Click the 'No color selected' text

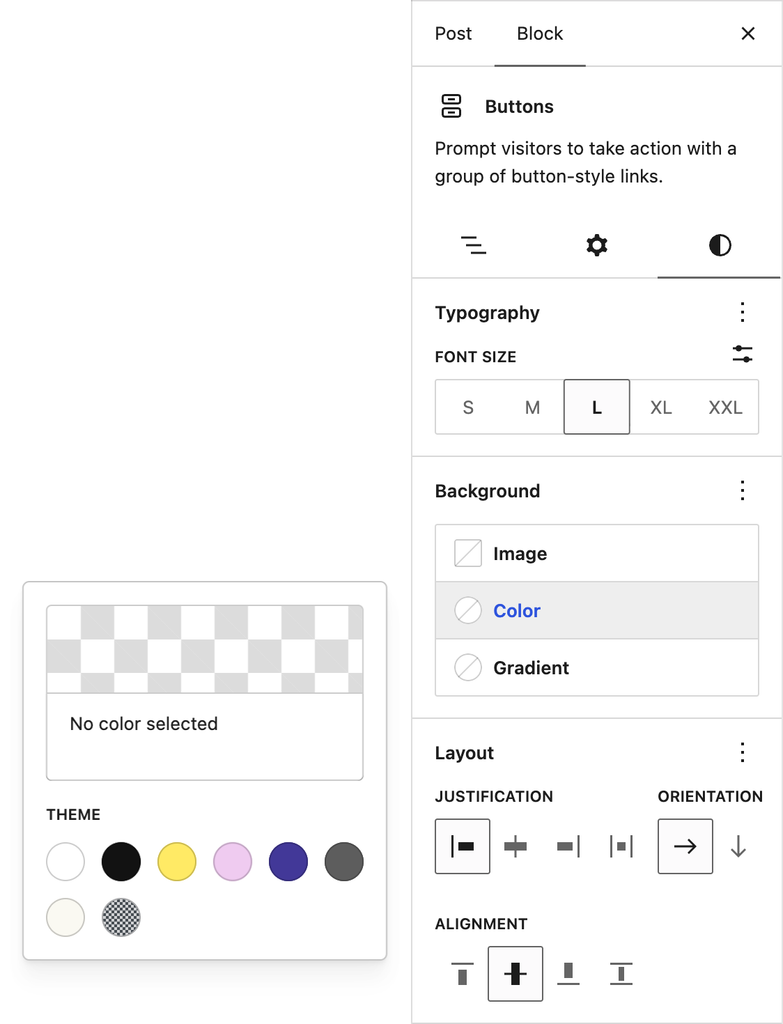(x=144, y=724)
